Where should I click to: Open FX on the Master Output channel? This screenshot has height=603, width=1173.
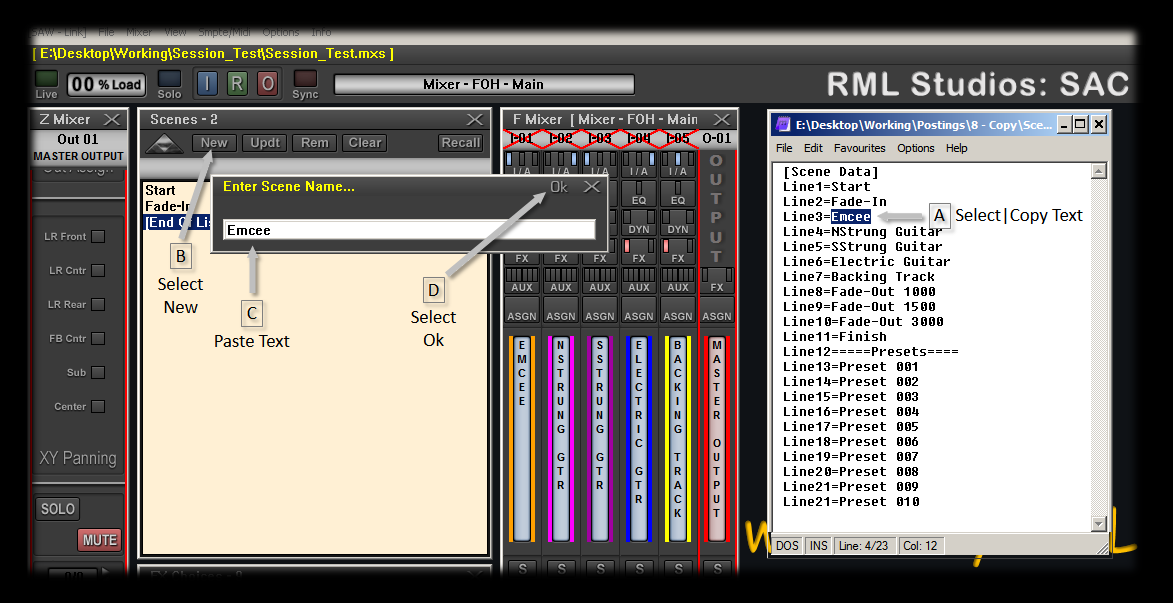[716, 287]
